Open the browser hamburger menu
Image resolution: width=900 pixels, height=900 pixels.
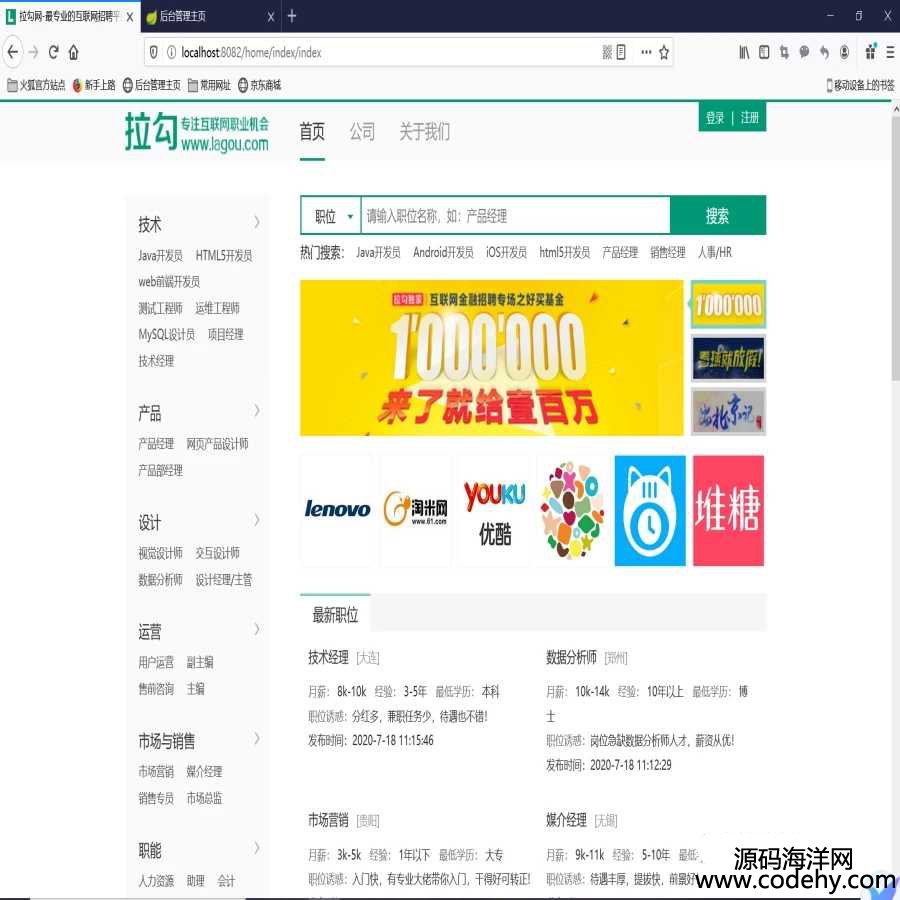[890, 52]
